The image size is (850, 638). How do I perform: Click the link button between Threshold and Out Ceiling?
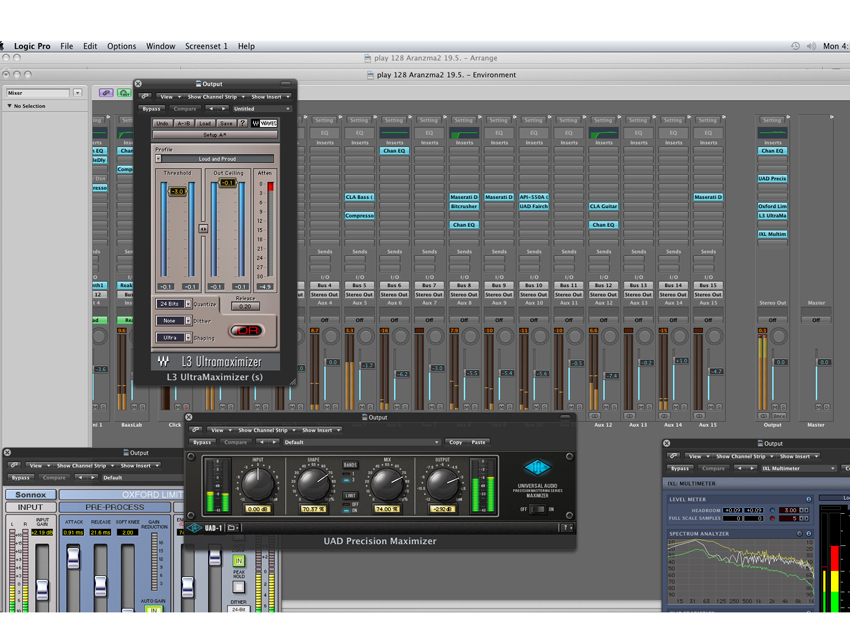click(203, 229)
